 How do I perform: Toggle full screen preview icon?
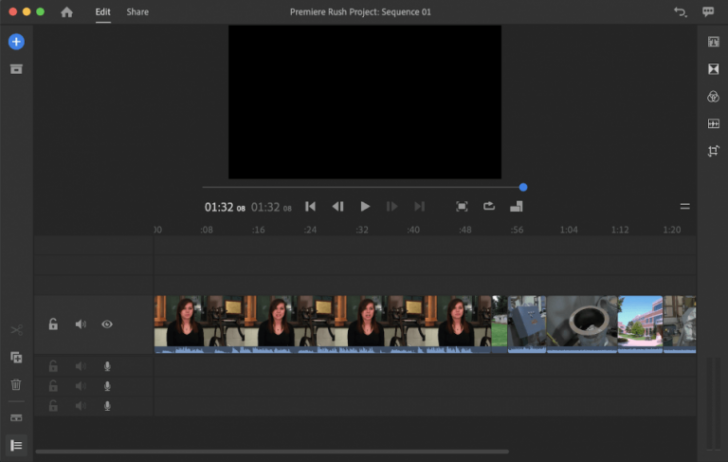pos(462,207)
